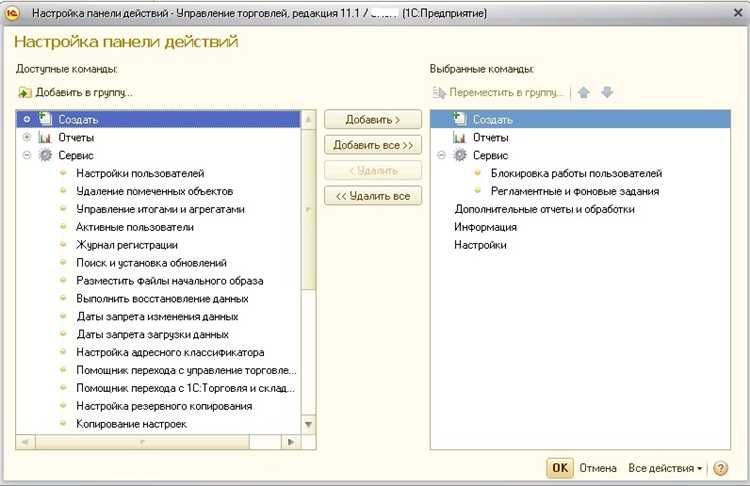This screenshot has height=486, width=750.
Task: Select Управление итогами и агрегатами item
Action: click(x=160, y=209)
